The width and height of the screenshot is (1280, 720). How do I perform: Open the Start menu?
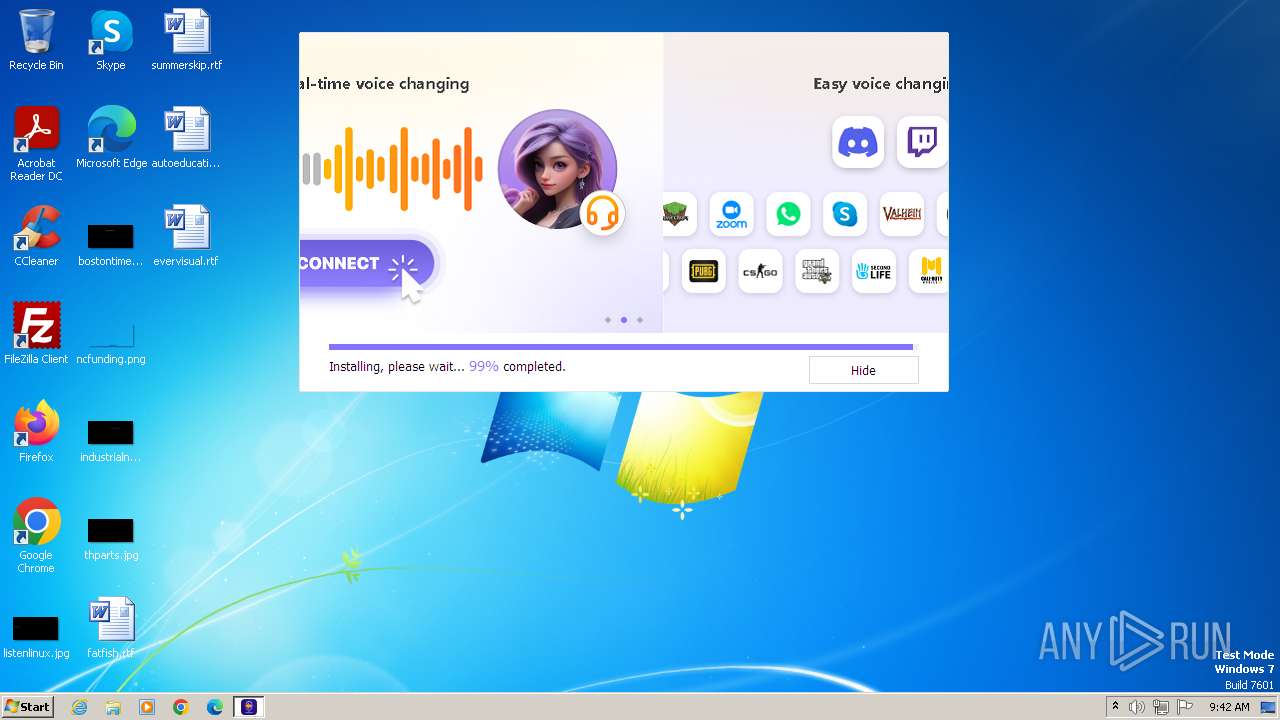(x=27, y=707)
